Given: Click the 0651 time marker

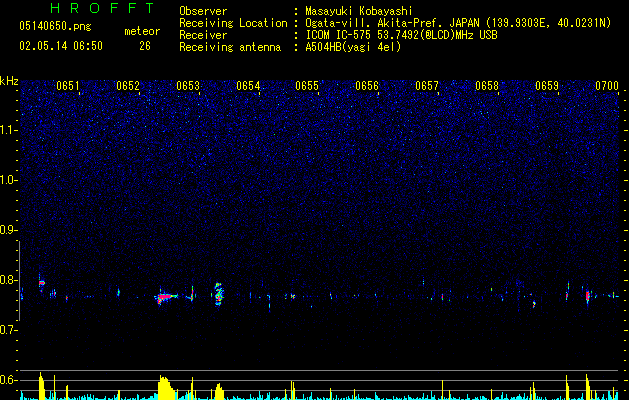Looking at the screenshot, I should coord(68,86).
